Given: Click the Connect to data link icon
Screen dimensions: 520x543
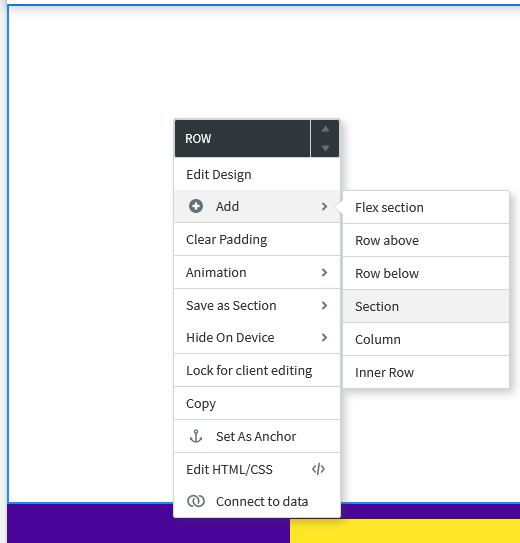Looking at the screenshot, I should pyautogui.click(x=196, y=501).
